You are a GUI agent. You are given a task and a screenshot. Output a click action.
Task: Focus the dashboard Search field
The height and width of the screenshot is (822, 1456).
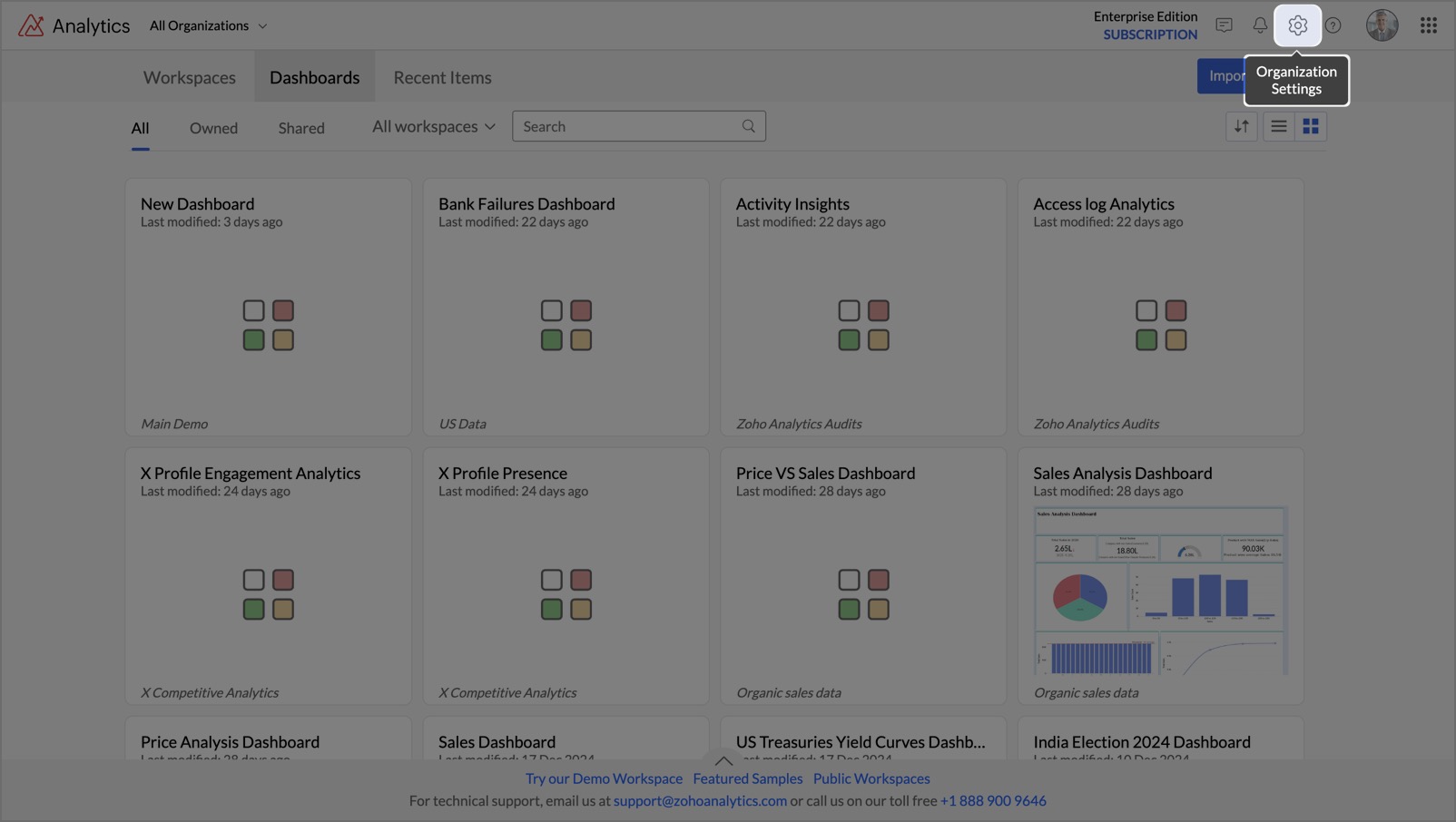(639, 126)
